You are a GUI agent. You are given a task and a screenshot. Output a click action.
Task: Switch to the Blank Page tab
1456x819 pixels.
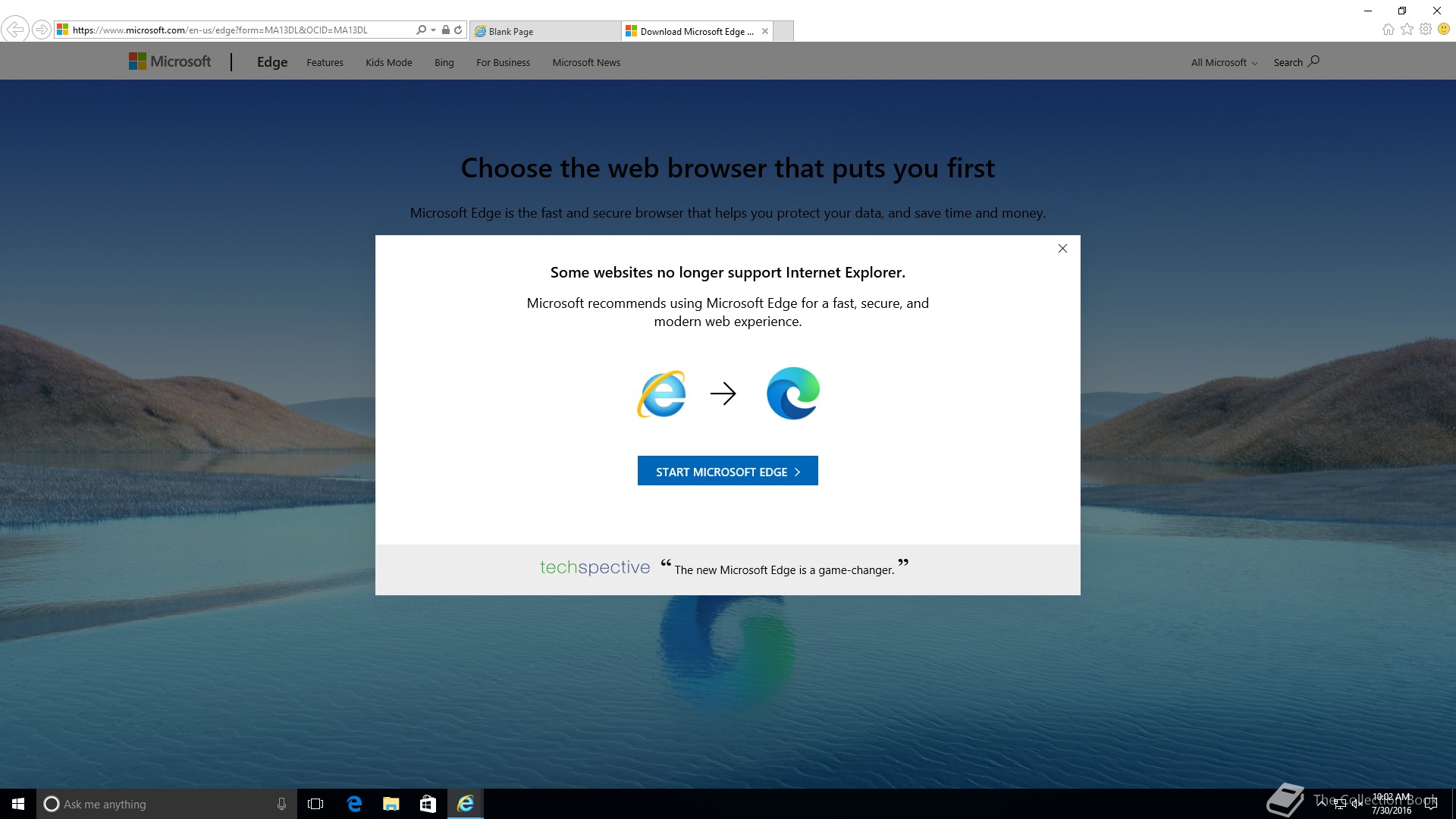pyautogui.click(x=544, y=31)
